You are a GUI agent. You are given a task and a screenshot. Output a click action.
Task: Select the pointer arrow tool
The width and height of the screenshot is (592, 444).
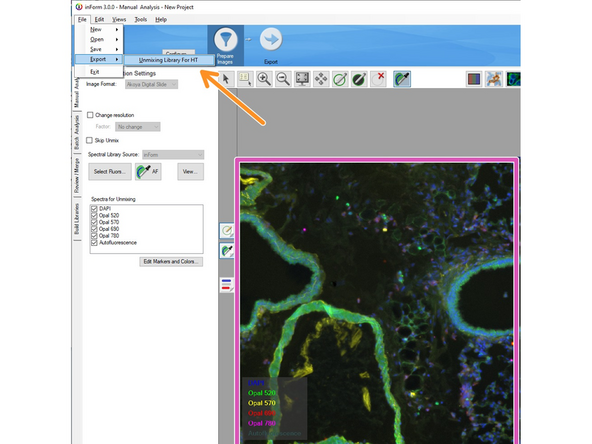tap(226, 79)
